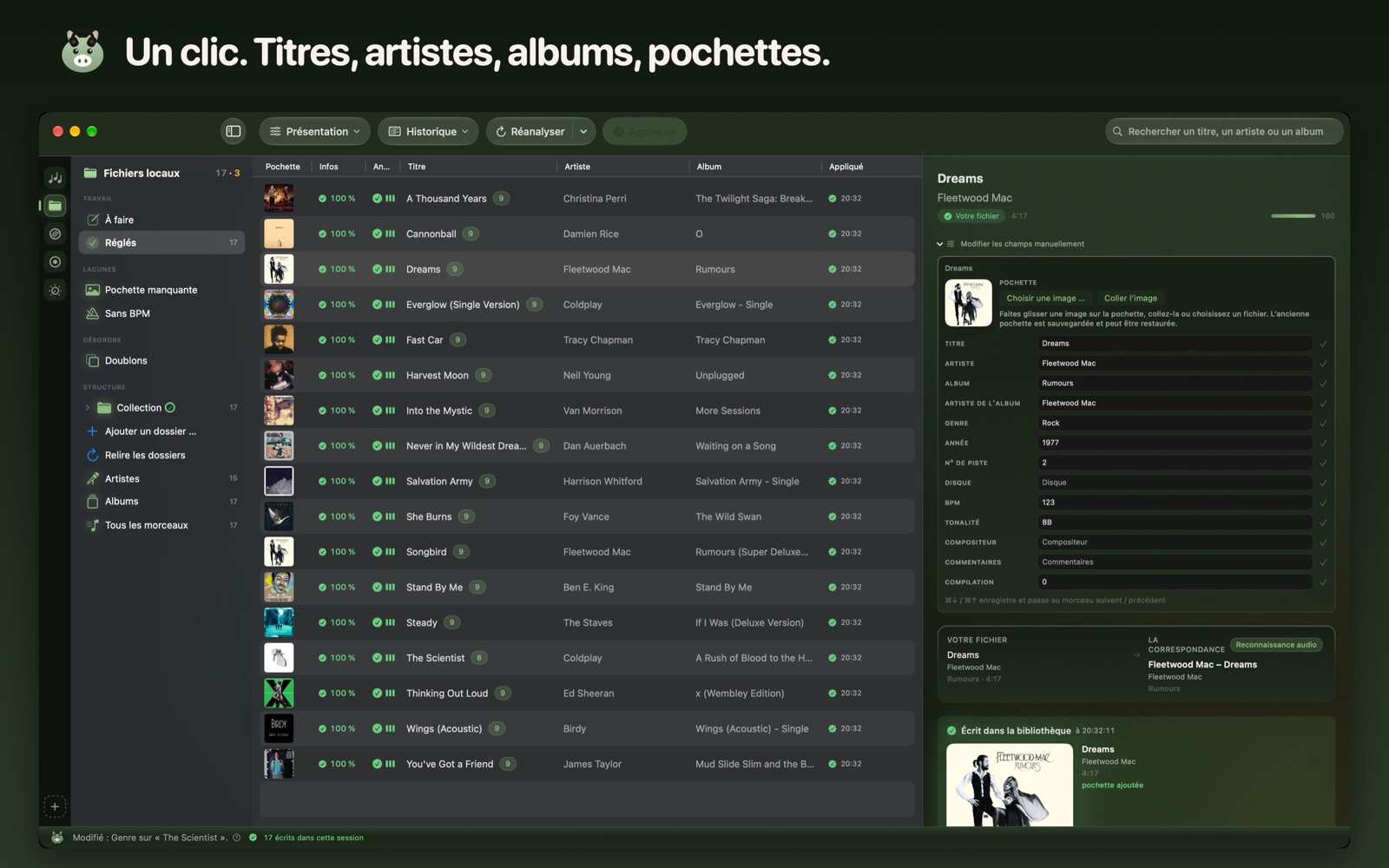The height and width of the screenshot is (868, 1389).
Task: Toggle the checkmark beside the Genre field
Action: click(1323, 424)
